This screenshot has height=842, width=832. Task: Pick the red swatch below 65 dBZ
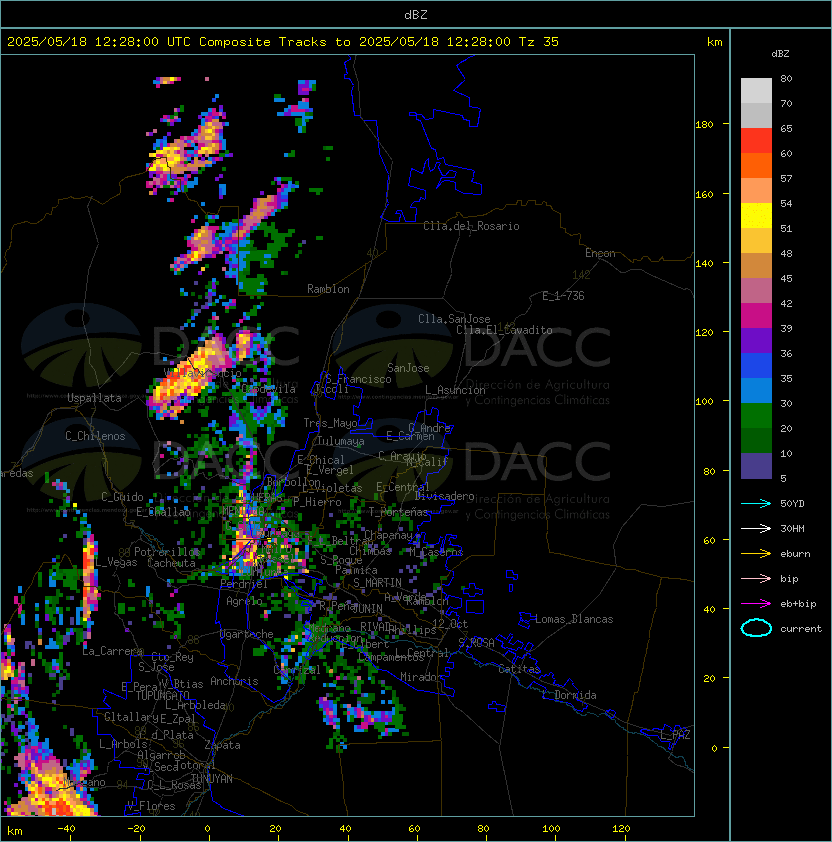756,141
